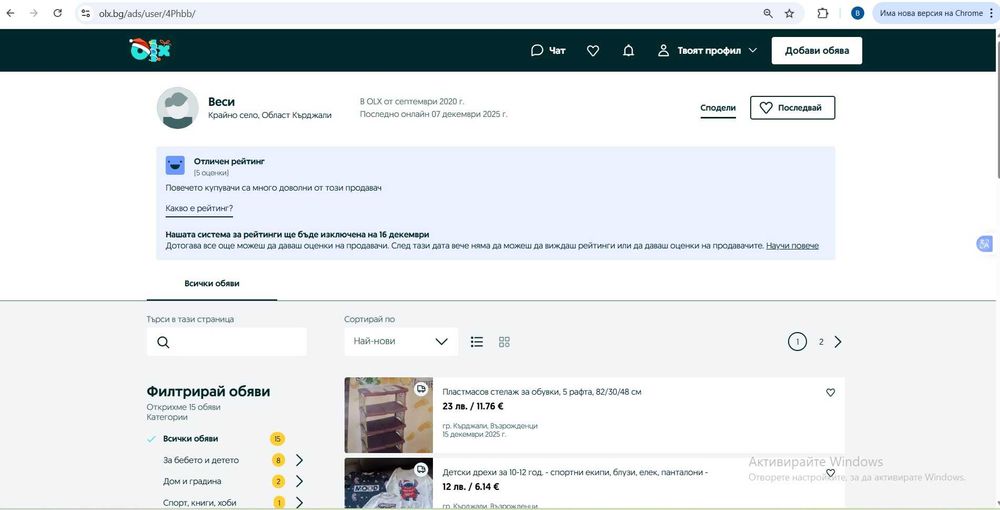Open the Chrome three-dot menu

click(990, 13)
